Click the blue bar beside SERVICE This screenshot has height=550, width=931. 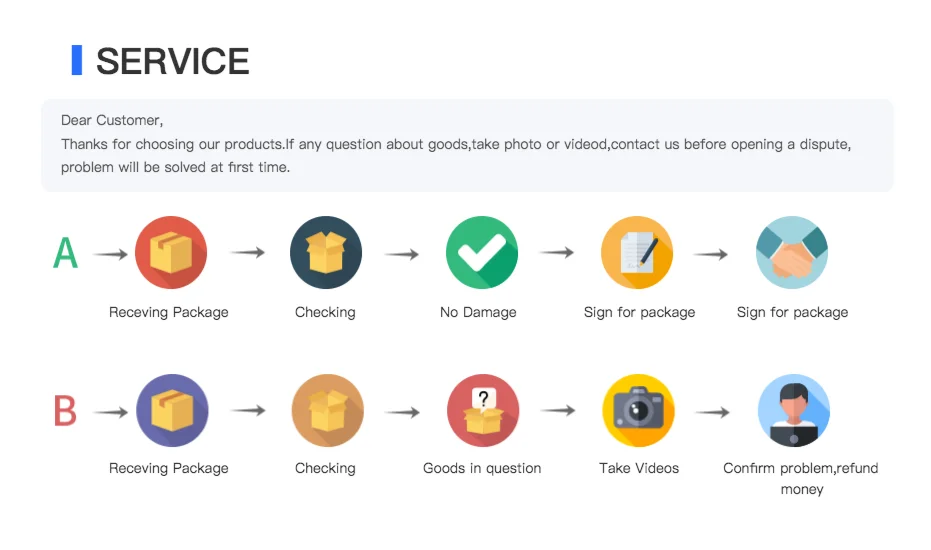tap(77, 60)
